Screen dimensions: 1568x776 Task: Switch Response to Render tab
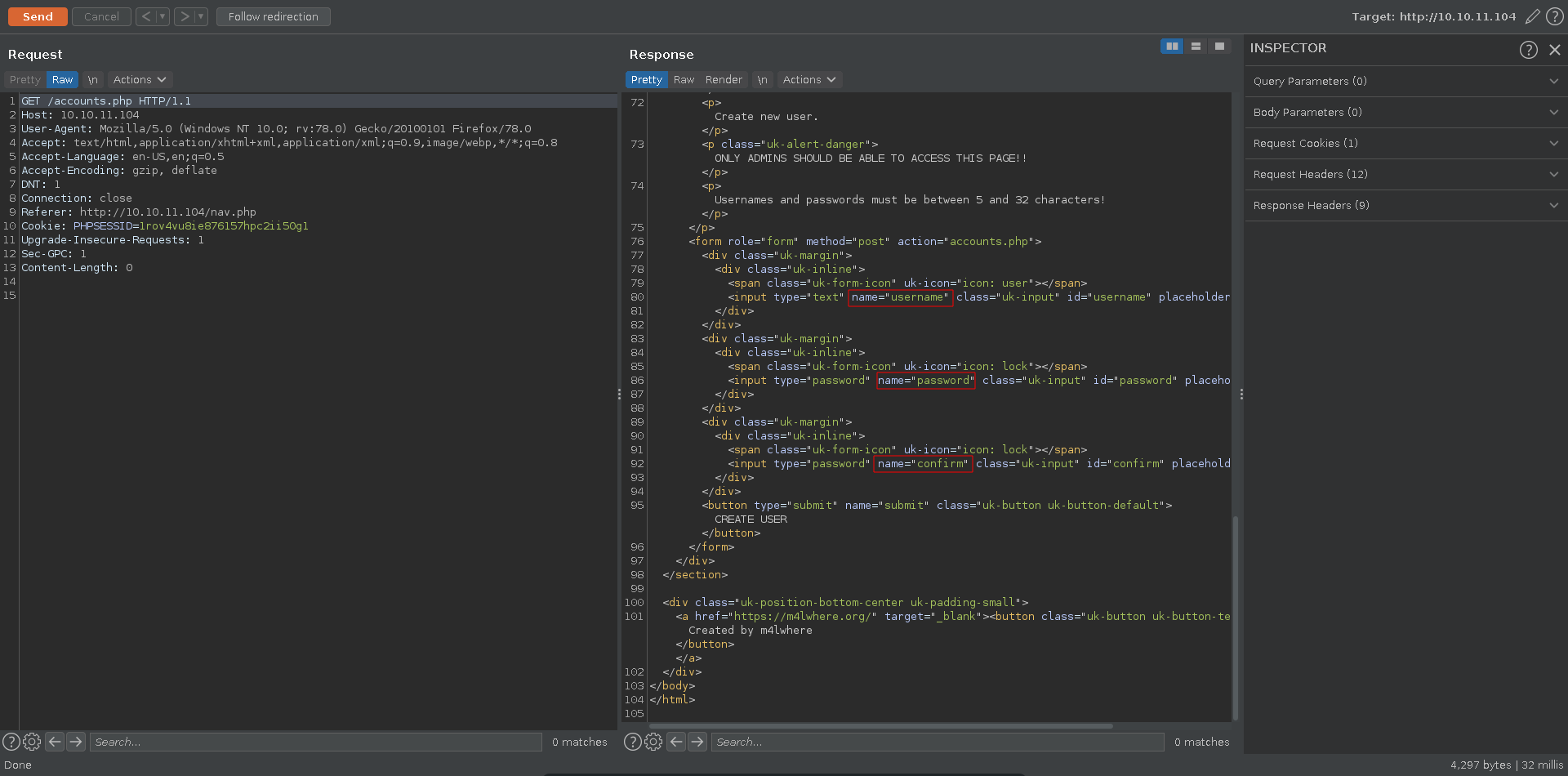724,80
